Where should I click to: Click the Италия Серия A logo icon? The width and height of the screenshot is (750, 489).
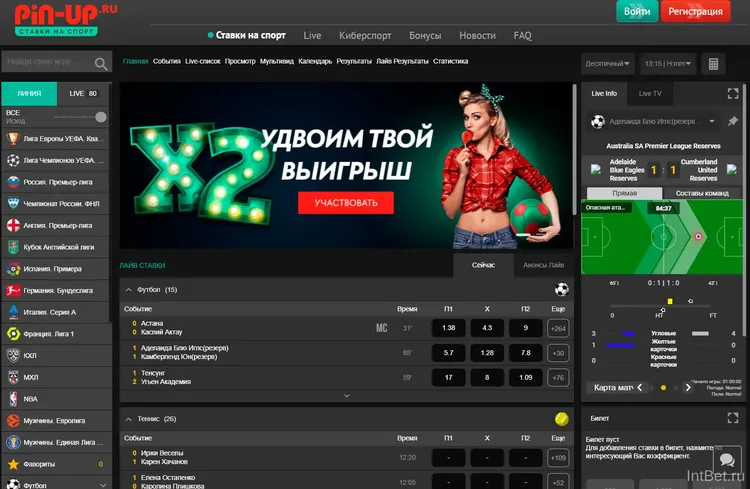coord(13,312)
